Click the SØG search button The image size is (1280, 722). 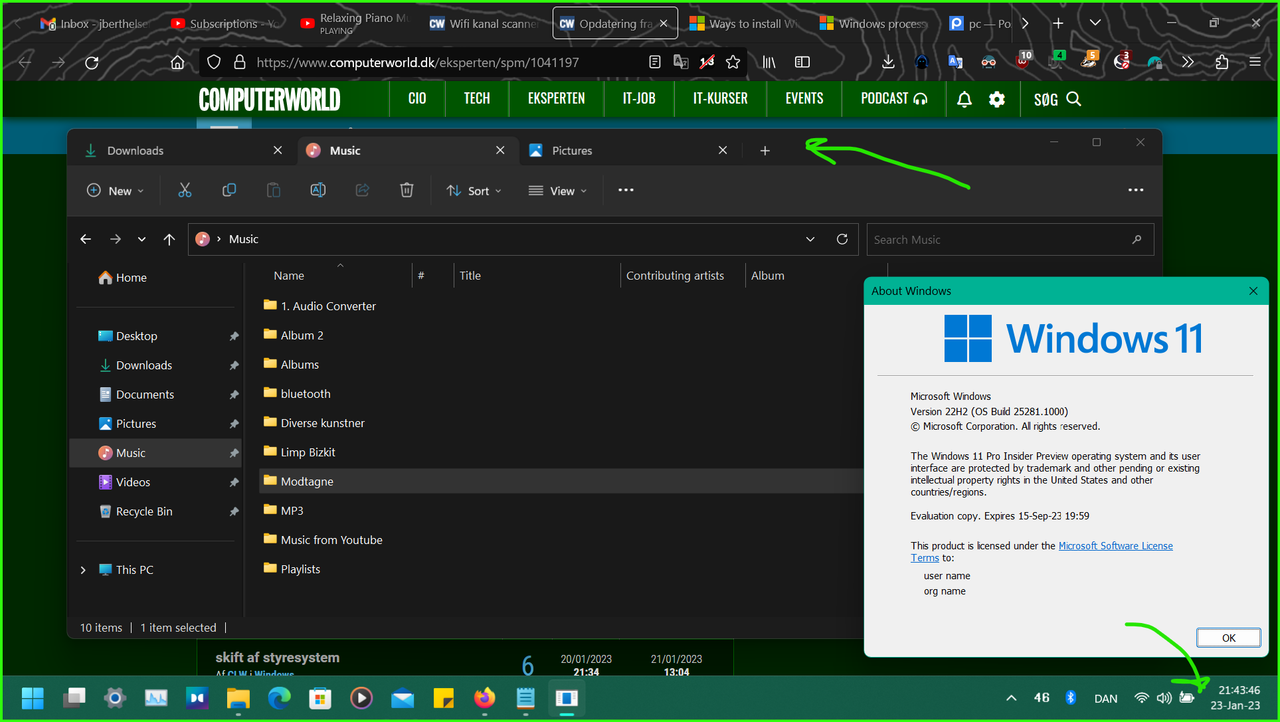point(1058,99)
